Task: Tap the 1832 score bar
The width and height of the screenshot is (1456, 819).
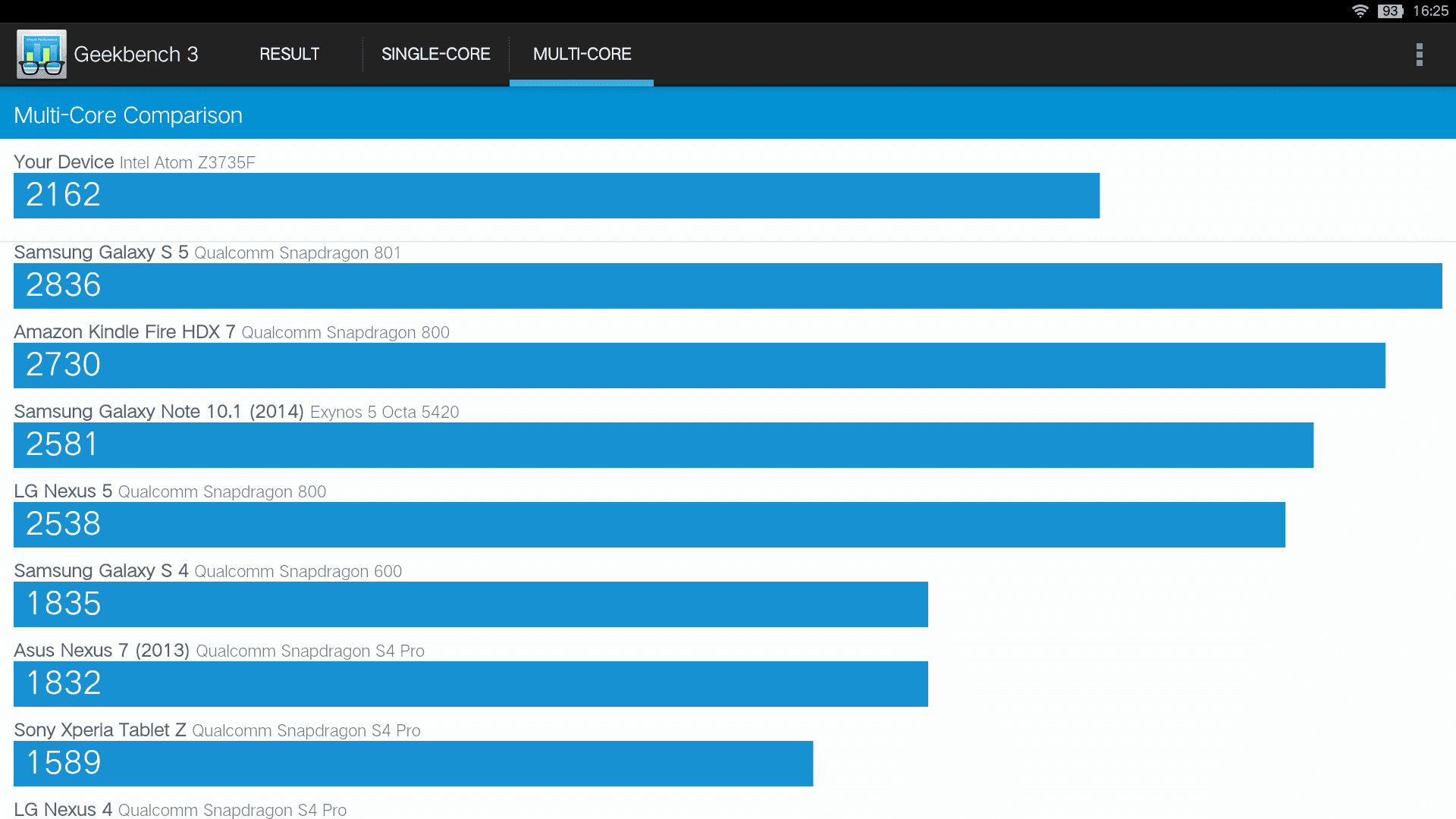Action: coord(471,684)
